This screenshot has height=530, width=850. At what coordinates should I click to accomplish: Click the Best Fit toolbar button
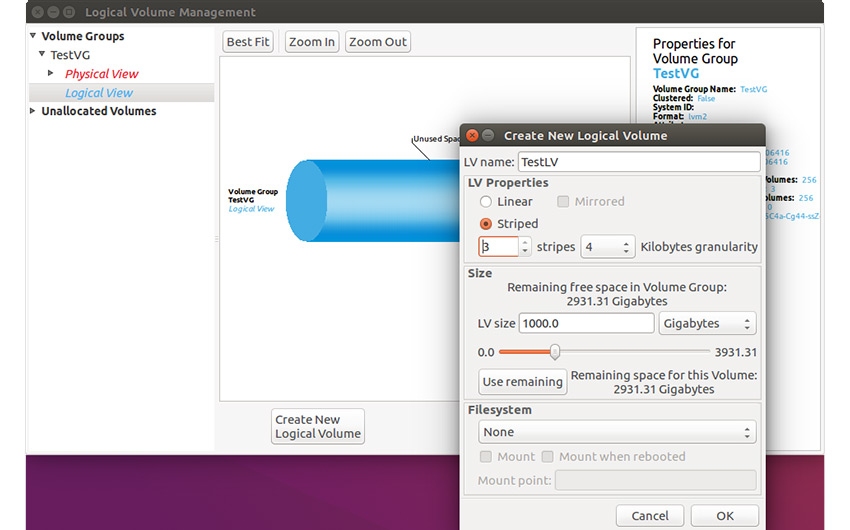[x=247, y=42]
